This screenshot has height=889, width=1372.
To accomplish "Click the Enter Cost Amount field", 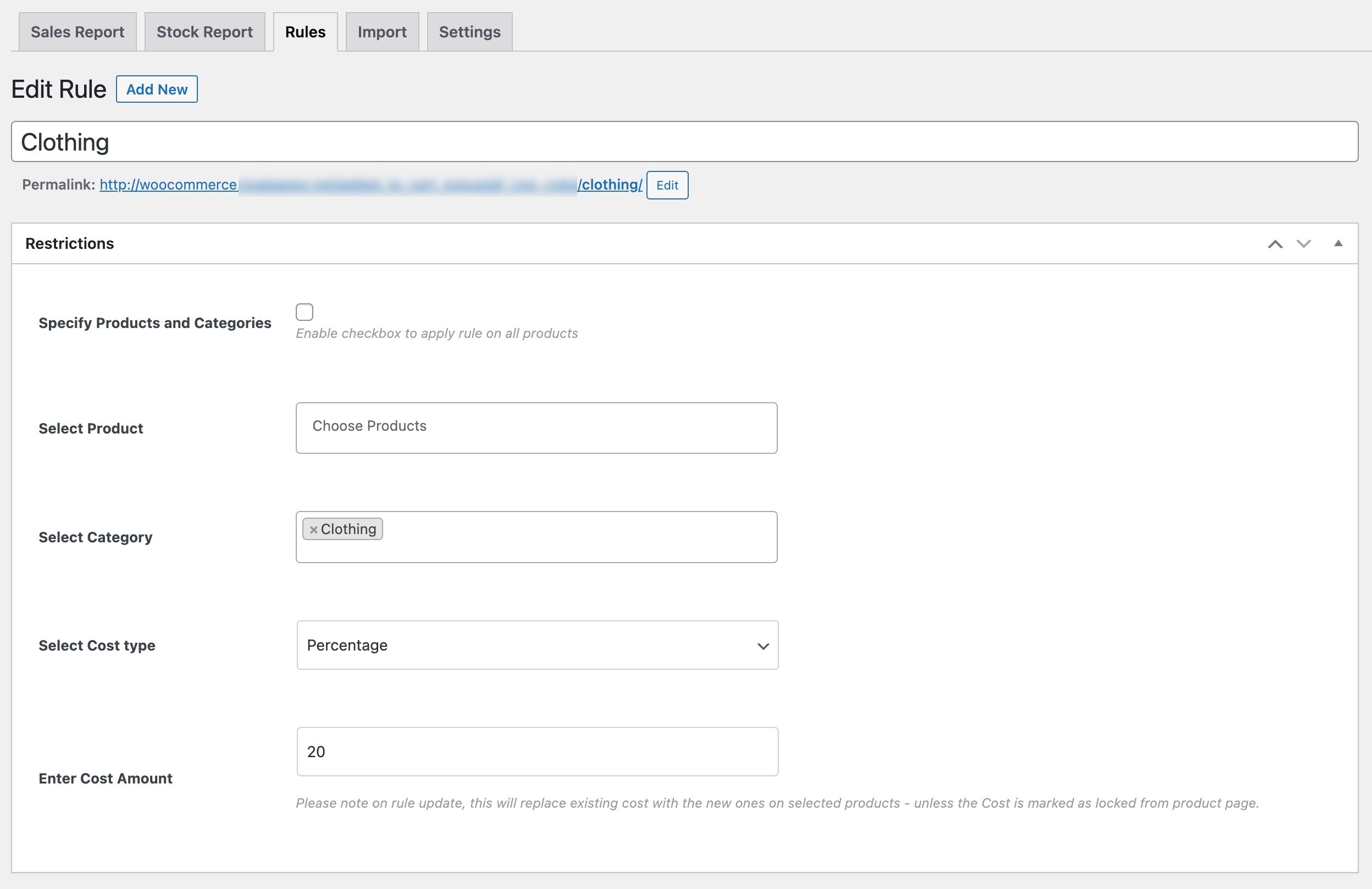I will coord(536,751).
